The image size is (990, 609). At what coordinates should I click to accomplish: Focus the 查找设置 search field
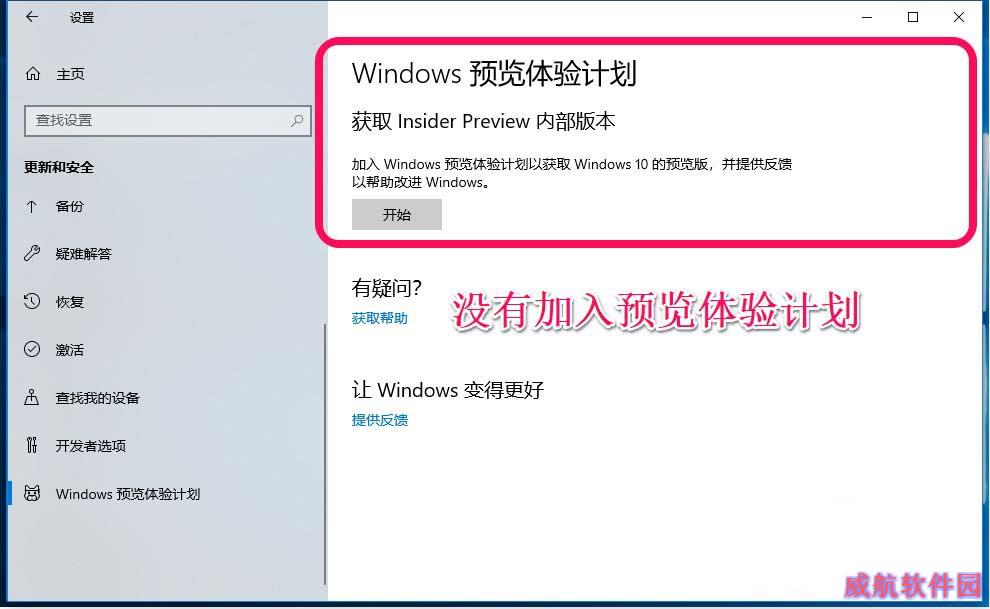pos(167,121)
